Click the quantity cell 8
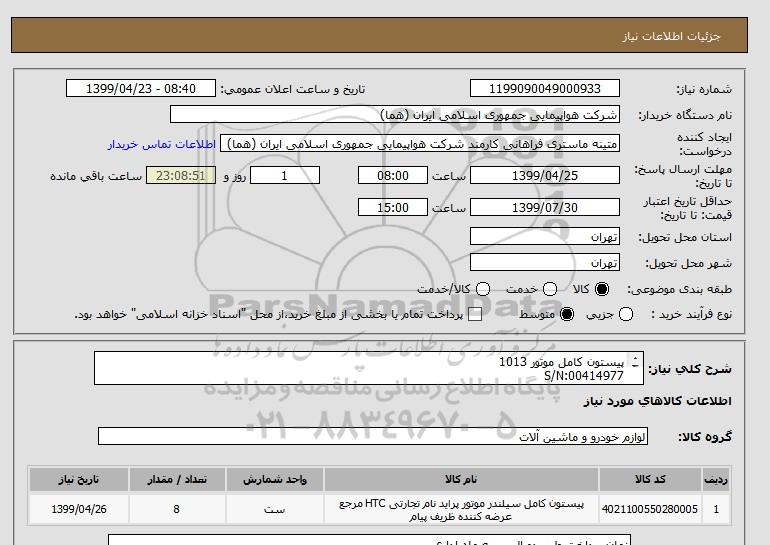The width and height of the screenshot is (770, 545). [x=177, y=509]
